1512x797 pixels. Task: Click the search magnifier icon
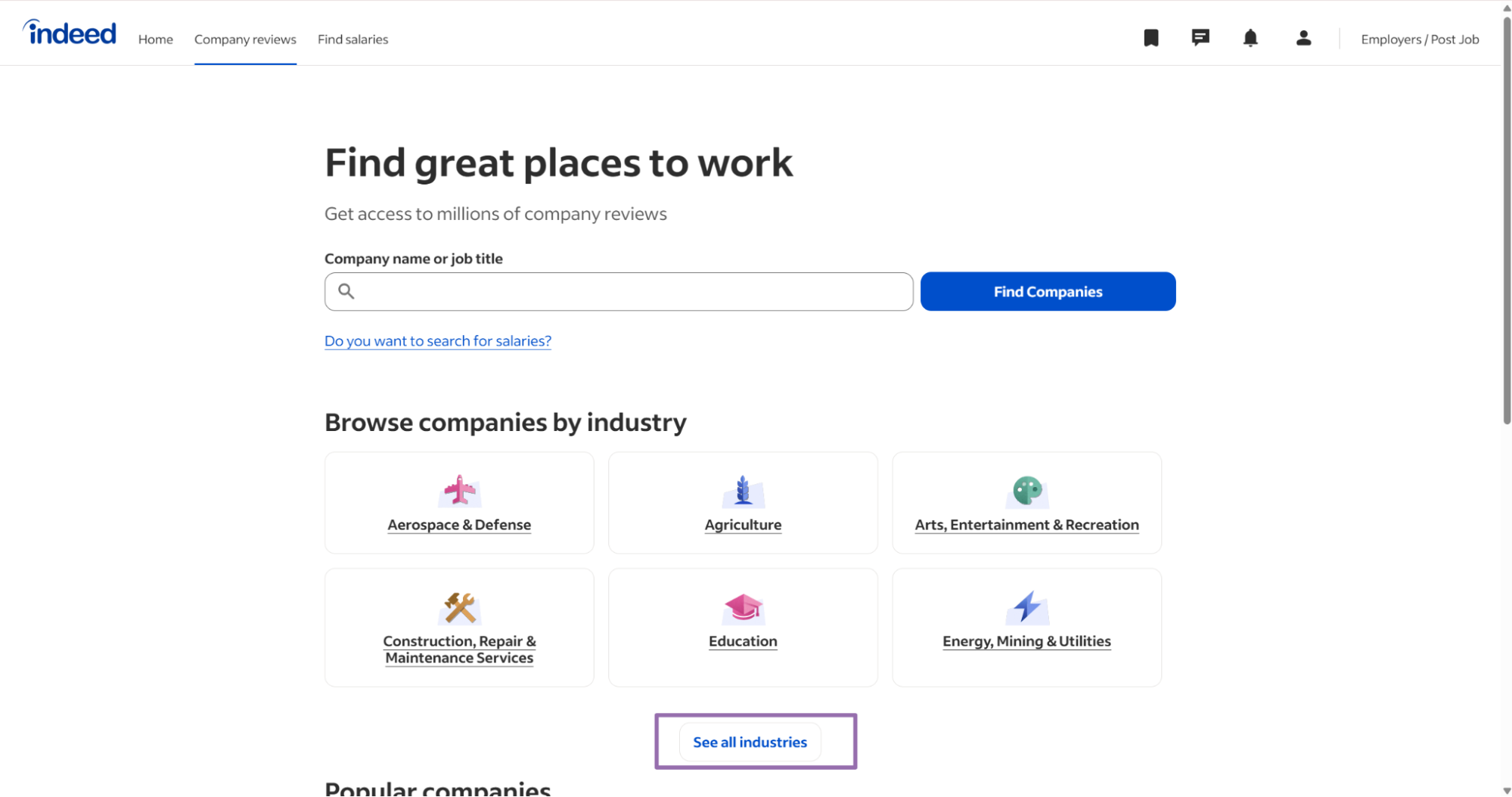click(346, 291)
